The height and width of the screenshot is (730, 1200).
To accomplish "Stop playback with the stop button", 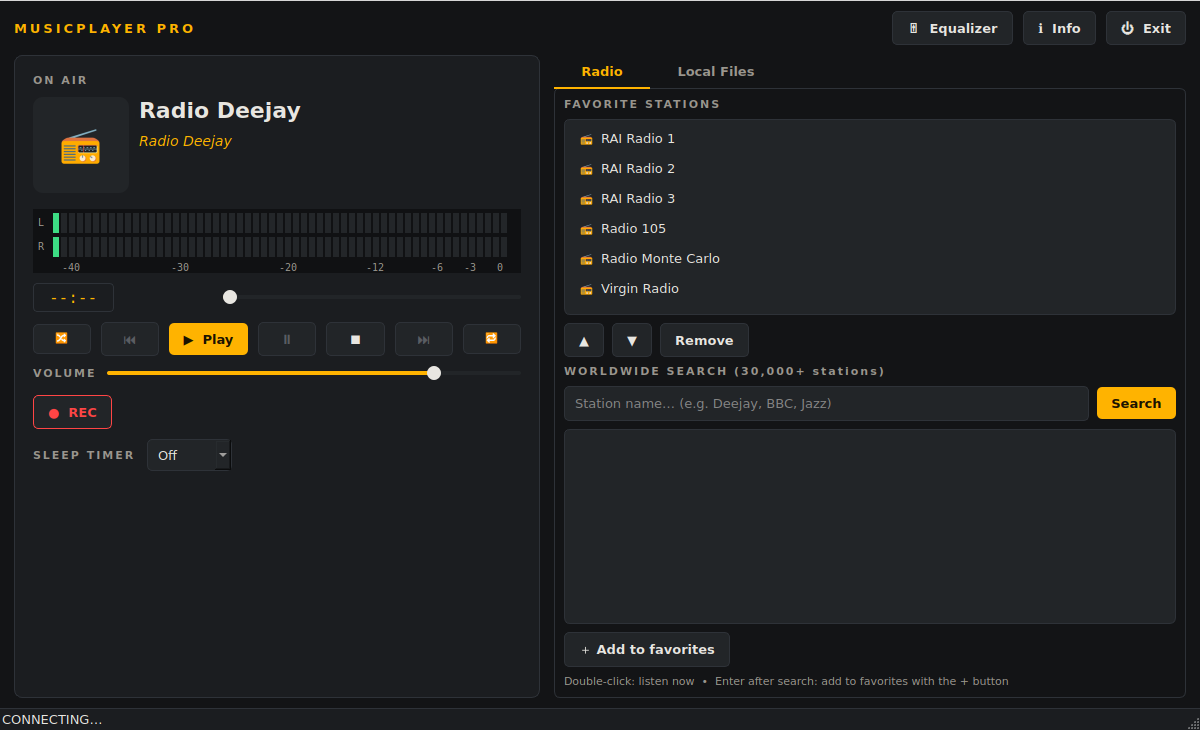I will pyautogui.click(x=355, y=339).
